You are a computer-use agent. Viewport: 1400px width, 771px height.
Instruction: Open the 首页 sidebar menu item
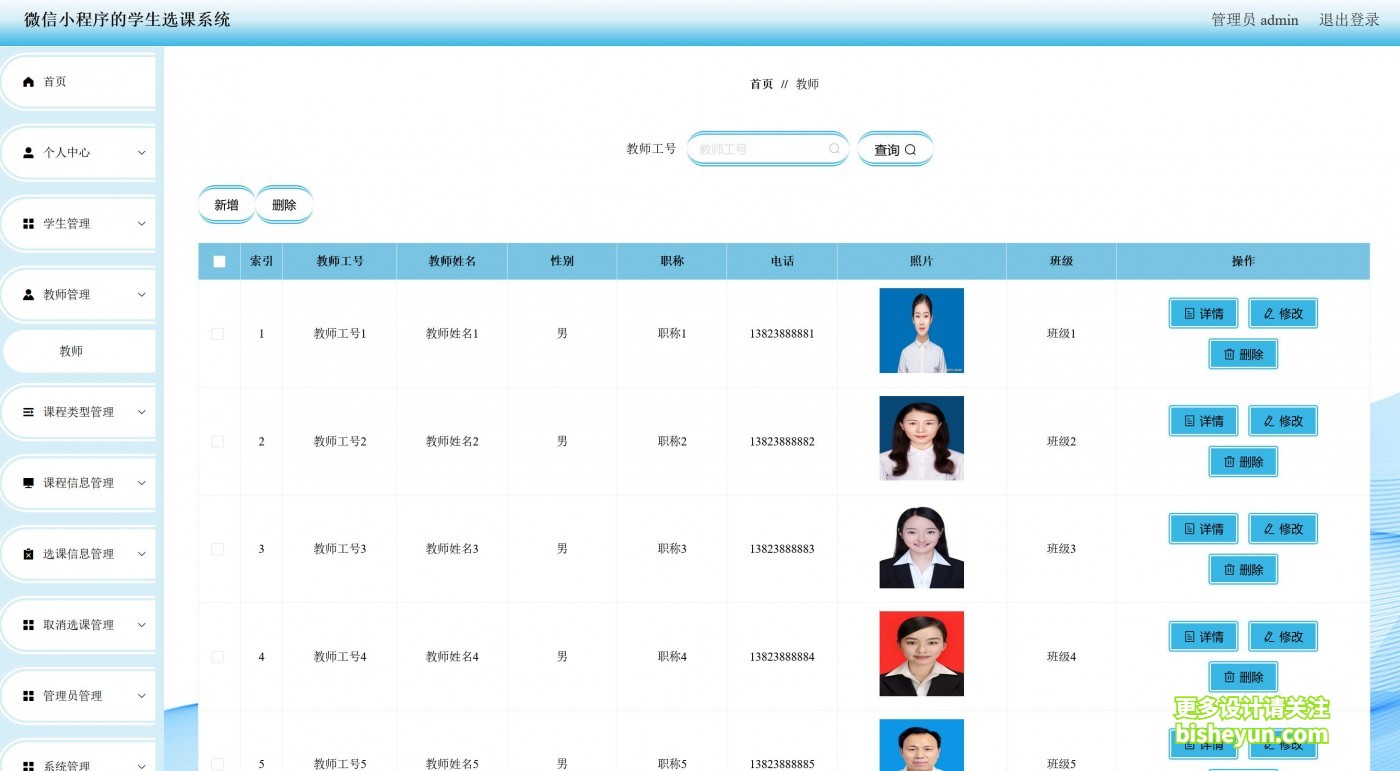point(79,82)
